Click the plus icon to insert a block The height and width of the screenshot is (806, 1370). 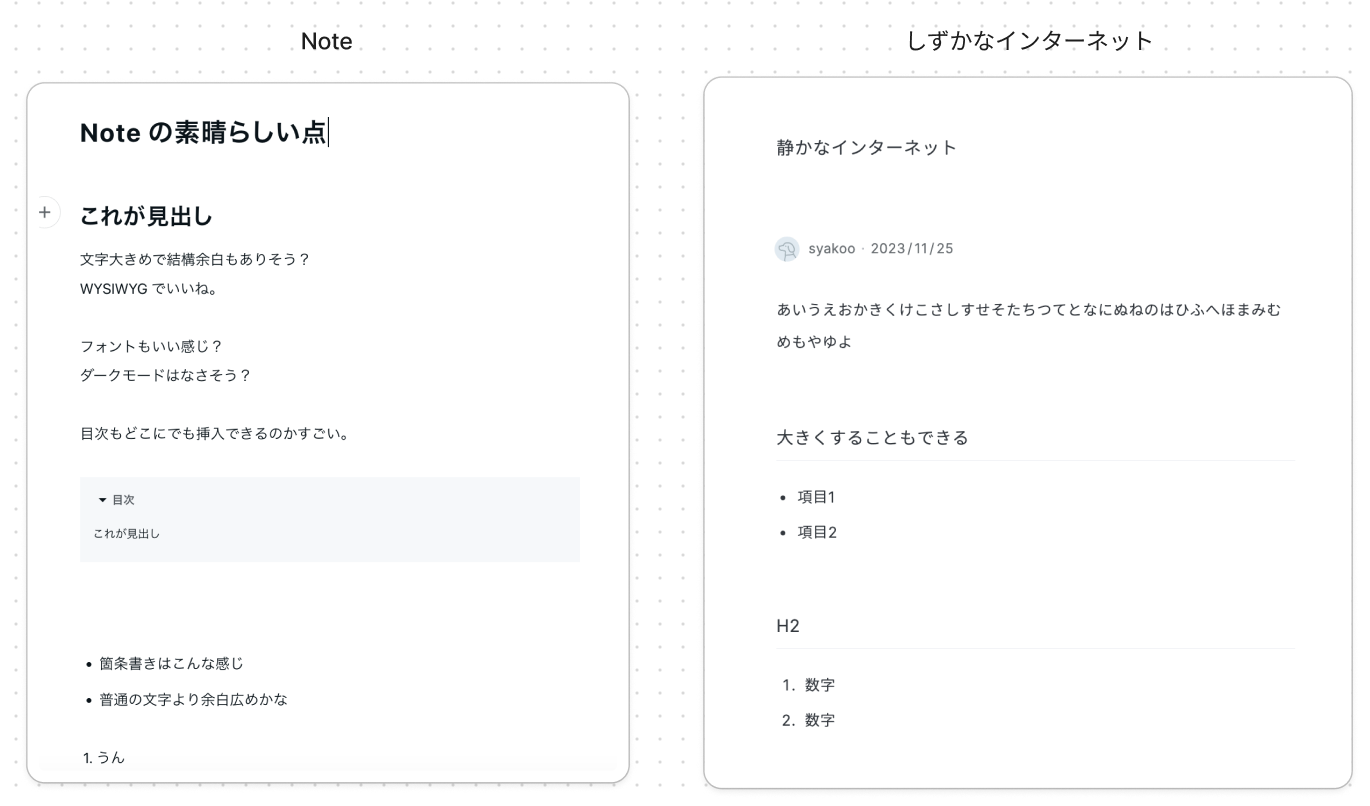44,211
